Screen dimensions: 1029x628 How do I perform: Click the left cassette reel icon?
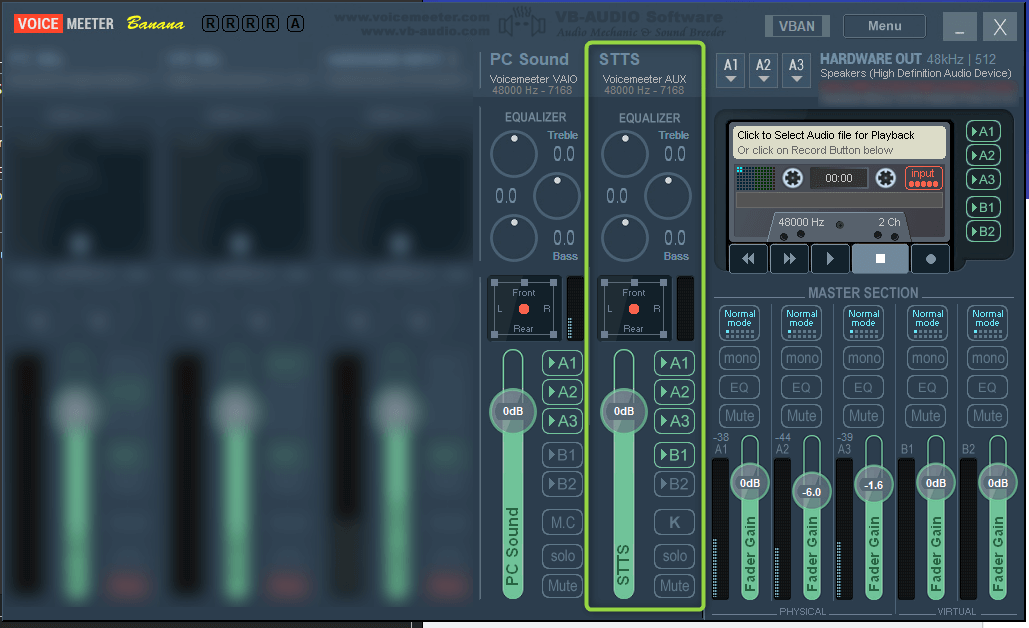(793, 178)
